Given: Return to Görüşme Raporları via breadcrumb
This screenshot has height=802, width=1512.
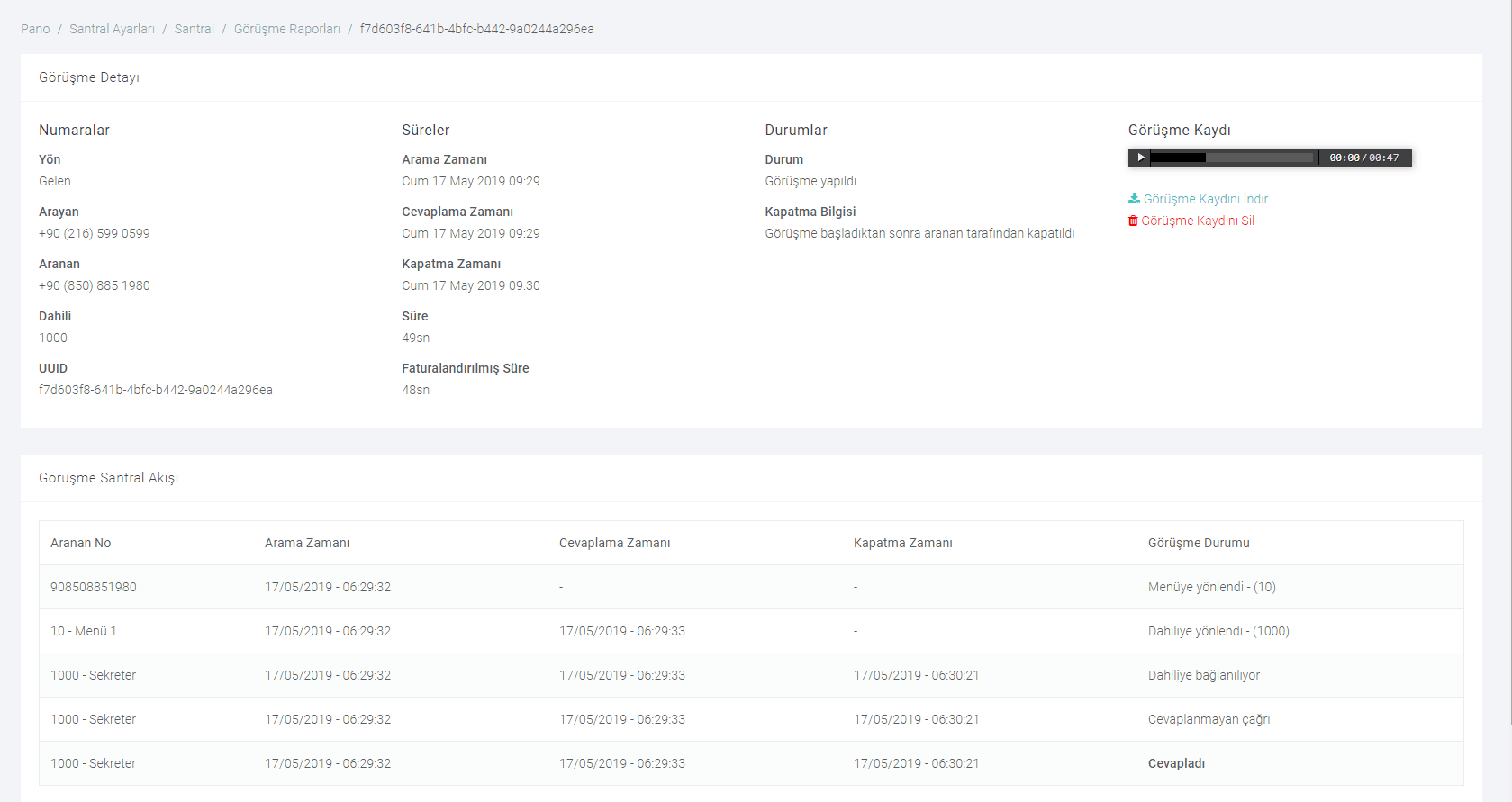Looking at the screenshot, I should (x=286, y=29).
